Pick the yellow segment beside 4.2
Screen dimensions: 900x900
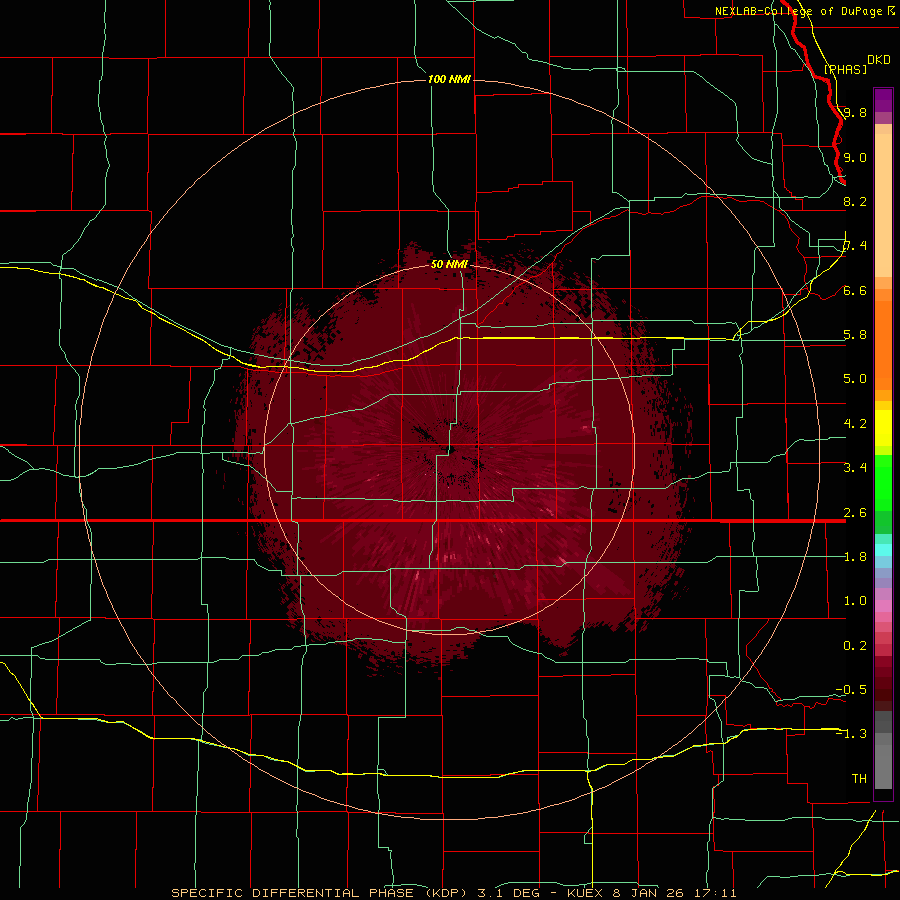[x=883, y=428]
